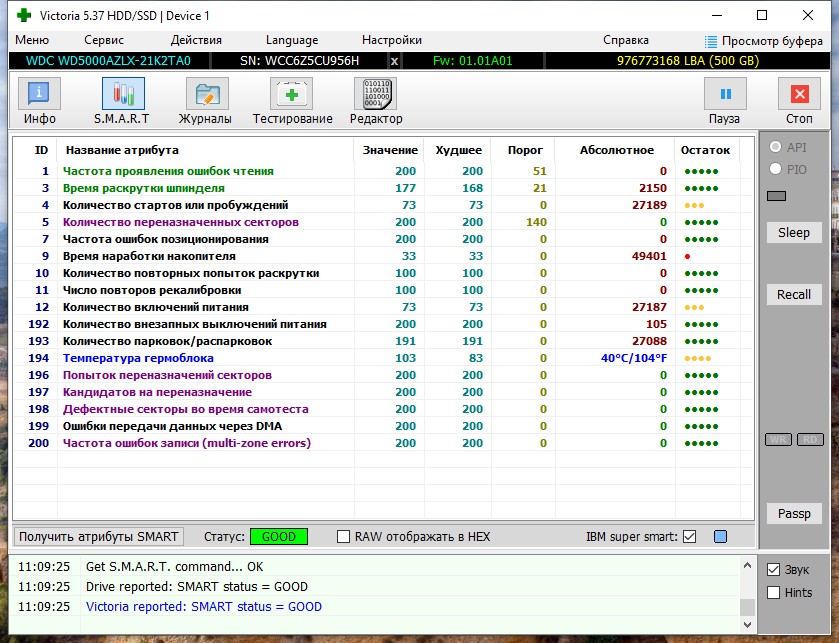Image resolution: width=839 pixels, height=643 pixels.
Task: Open the Тестирование first-aid kit icon
Action: 291,94
